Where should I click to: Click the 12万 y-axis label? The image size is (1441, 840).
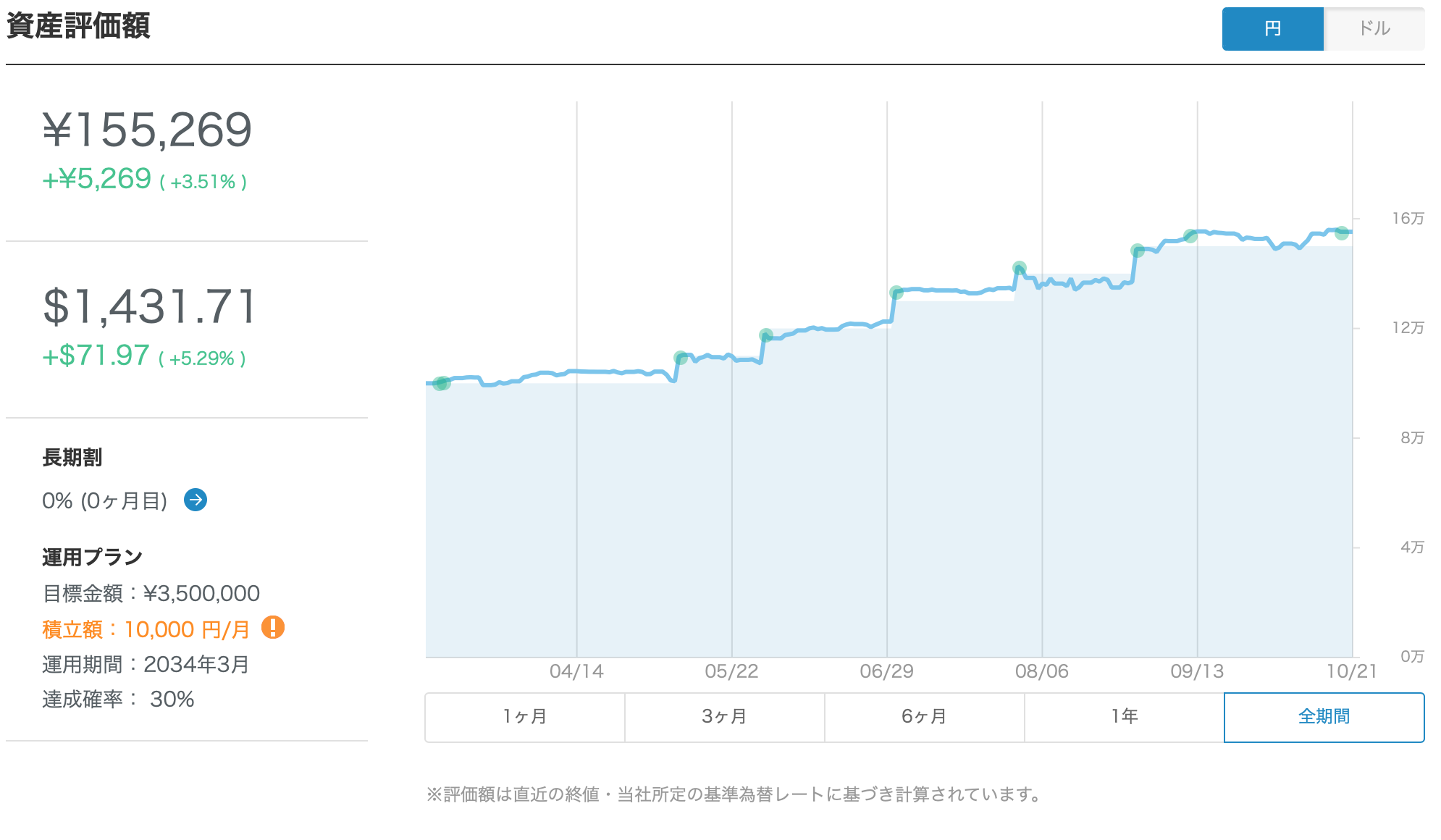[1408, 328]
